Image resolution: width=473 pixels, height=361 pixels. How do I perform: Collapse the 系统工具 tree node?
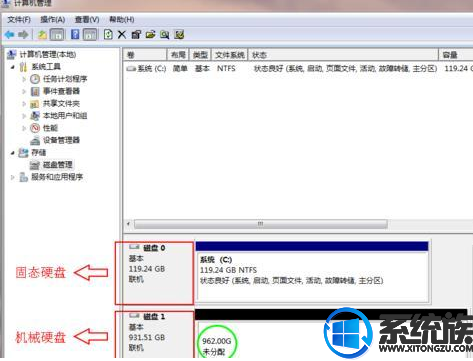pyautogui.click(x=13, y=67)
